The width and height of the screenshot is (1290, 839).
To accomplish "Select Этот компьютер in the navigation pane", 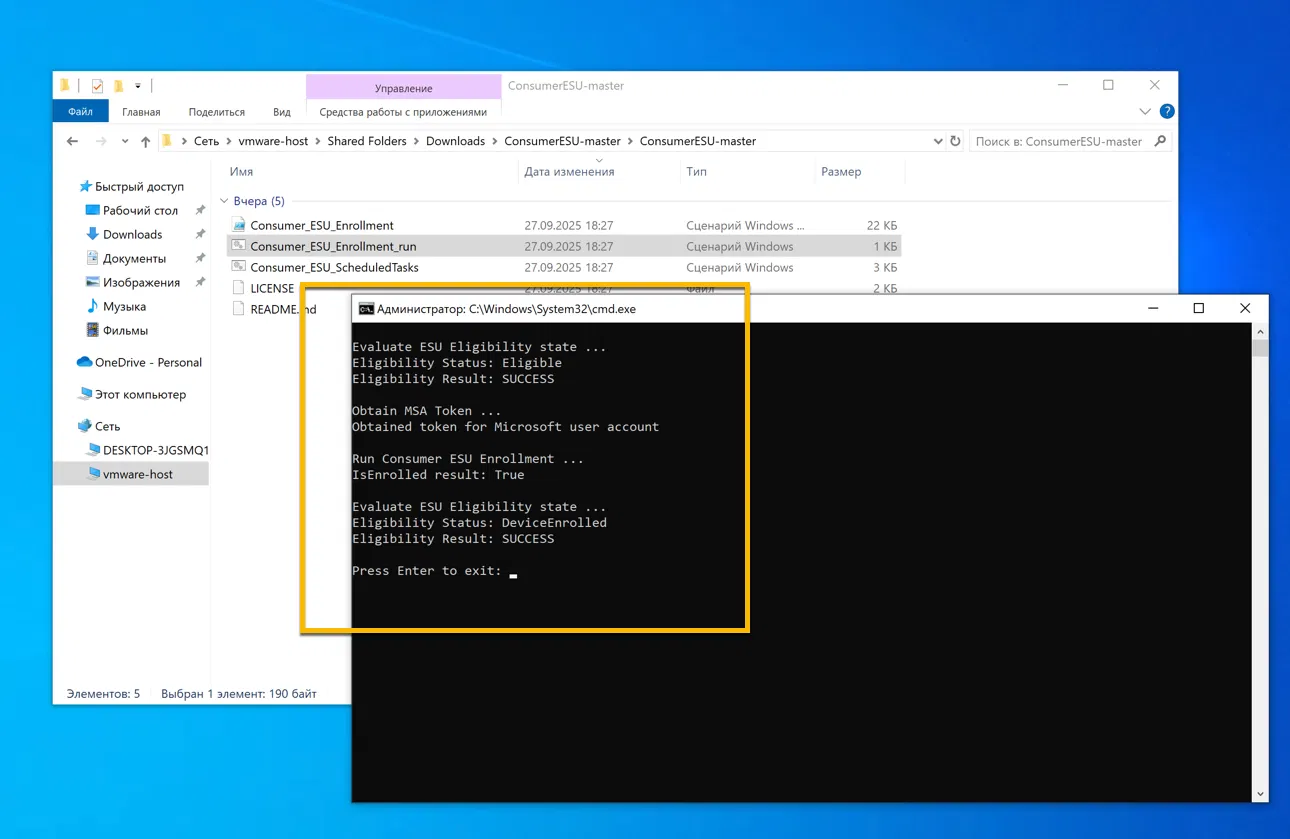I will (140, 394).
